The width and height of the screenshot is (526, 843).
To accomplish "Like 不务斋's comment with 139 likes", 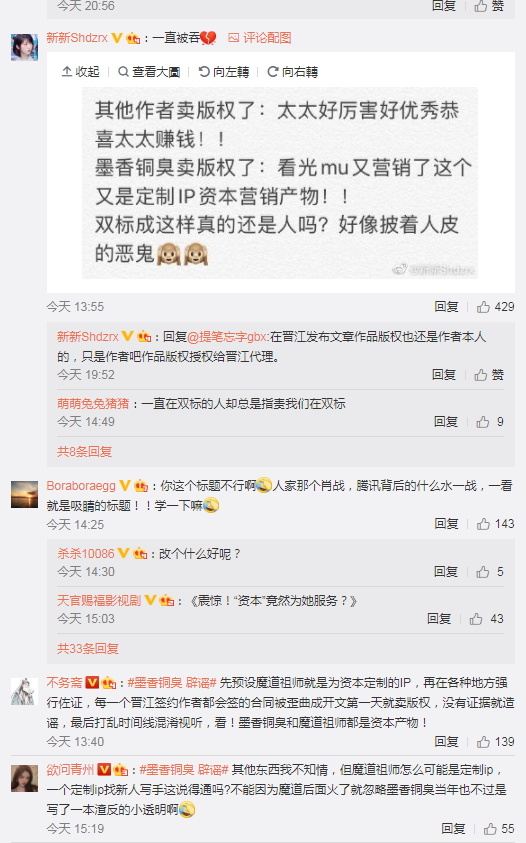I will [495, 742].
